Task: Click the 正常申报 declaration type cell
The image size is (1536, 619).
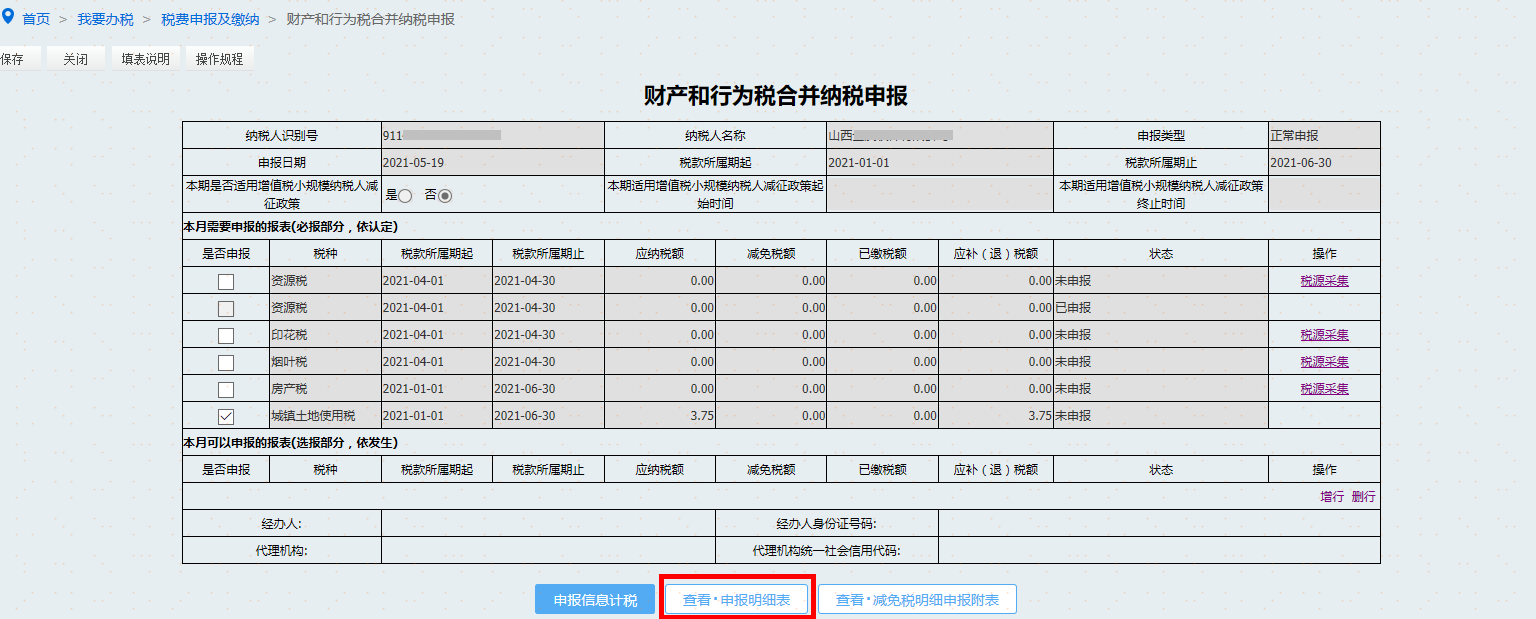Action: [1324, 135]
